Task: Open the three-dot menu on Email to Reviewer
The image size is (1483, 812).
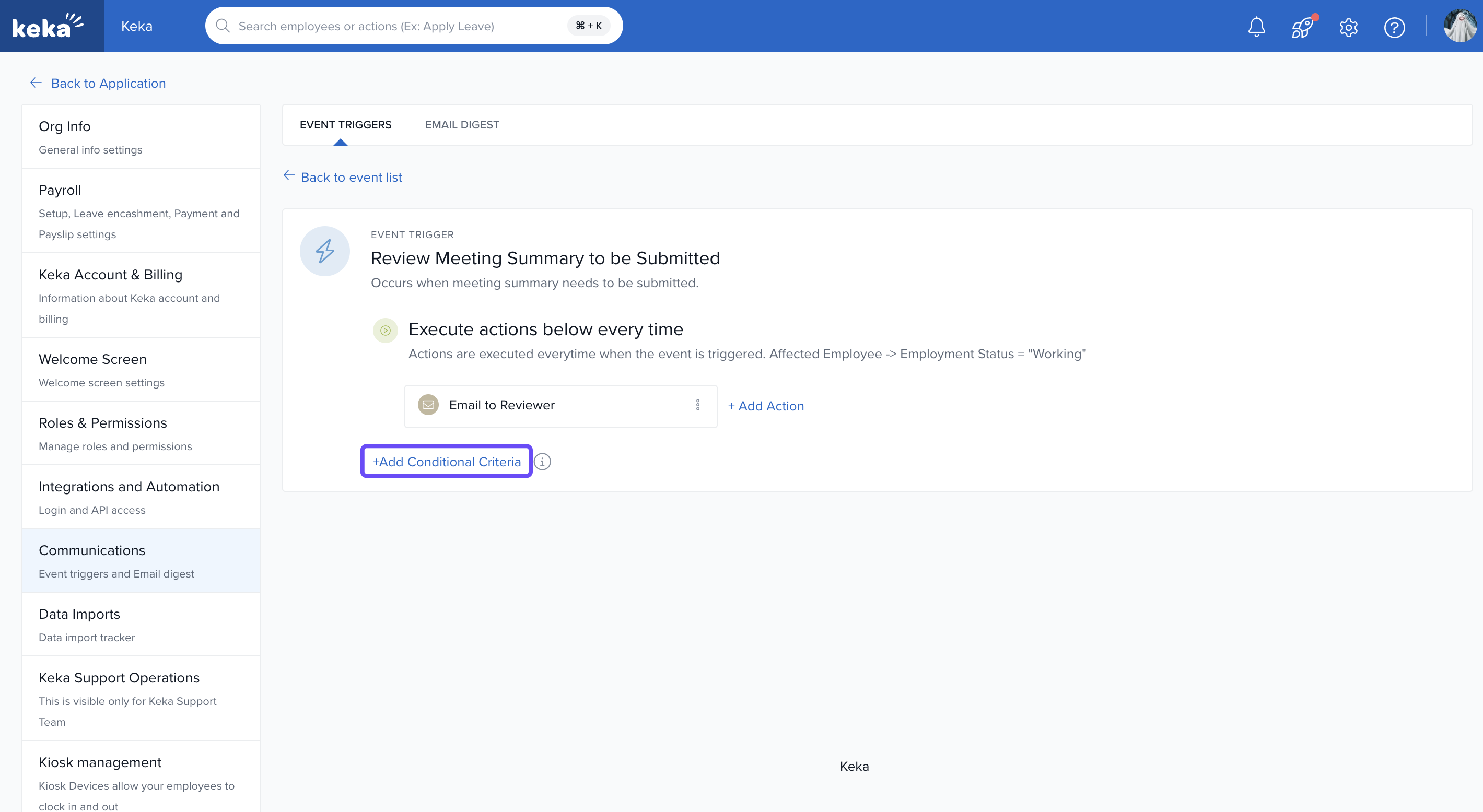Action: click(698, 405)
